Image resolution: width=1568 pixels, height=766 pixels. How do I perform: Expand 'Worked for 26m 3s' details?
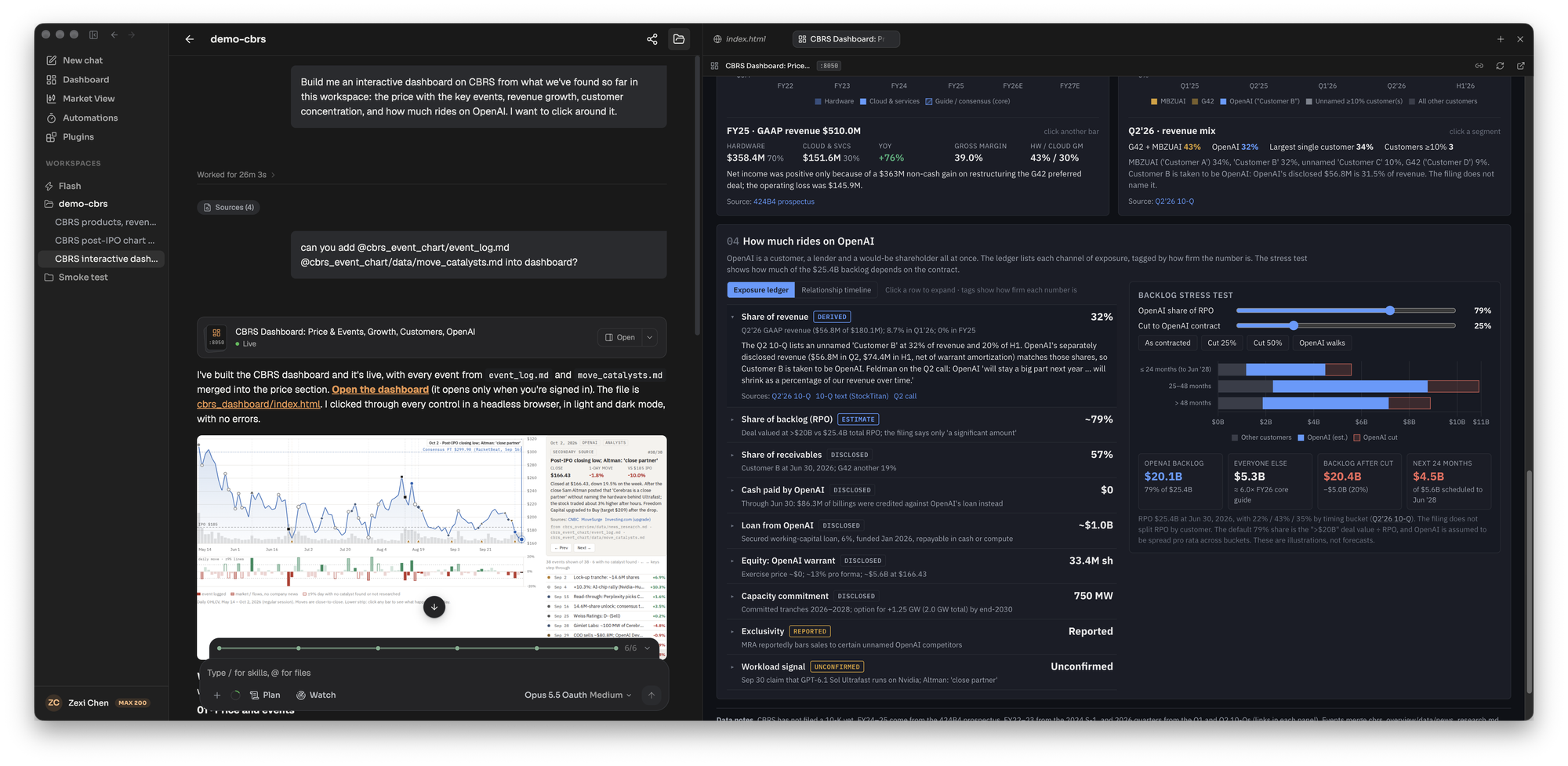(x=236, y=175)
